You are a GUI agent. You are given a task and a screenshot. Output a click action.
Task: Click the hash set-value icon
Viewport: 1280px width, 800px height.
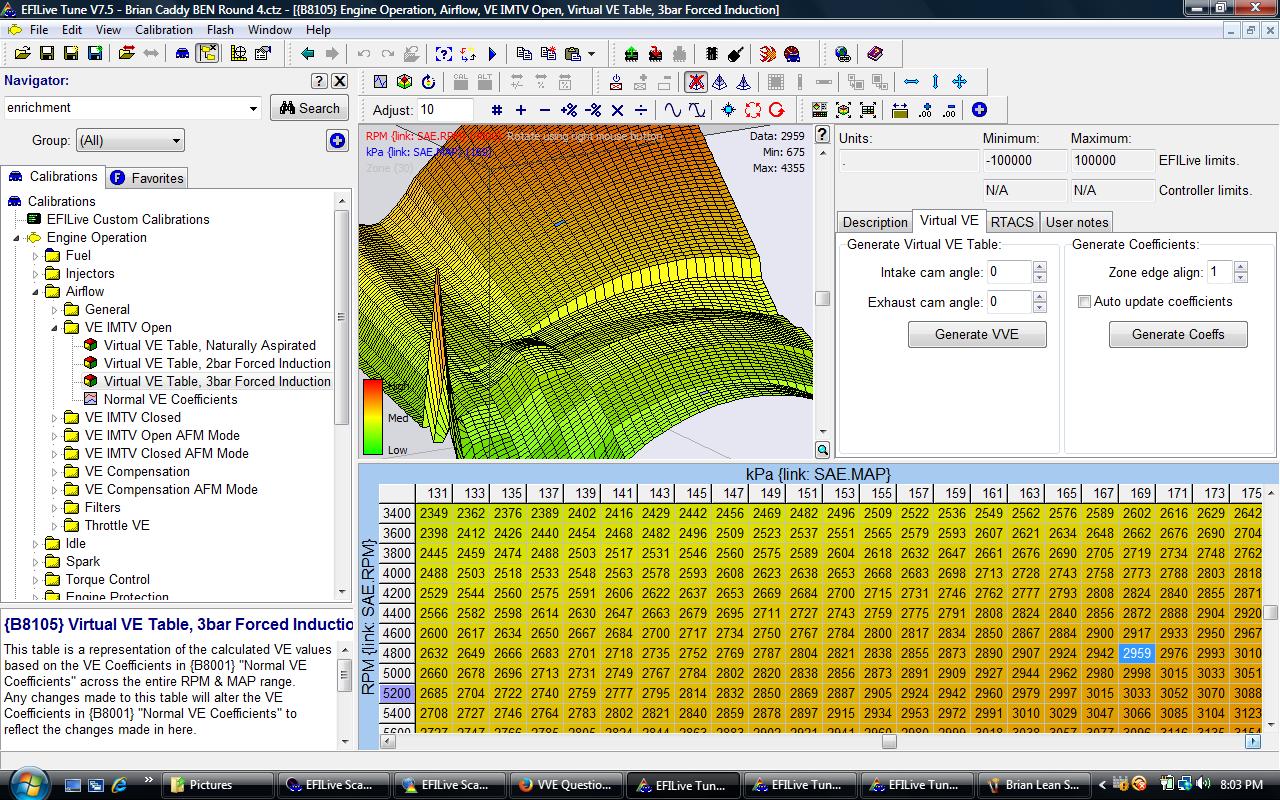(x=497, y=110)
